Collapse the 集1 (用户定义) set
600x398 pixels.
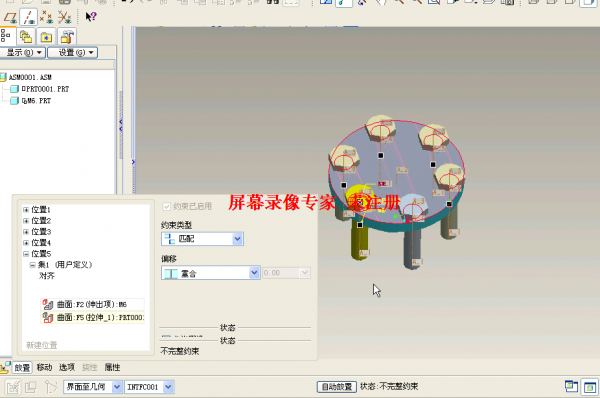pos(33,265)
